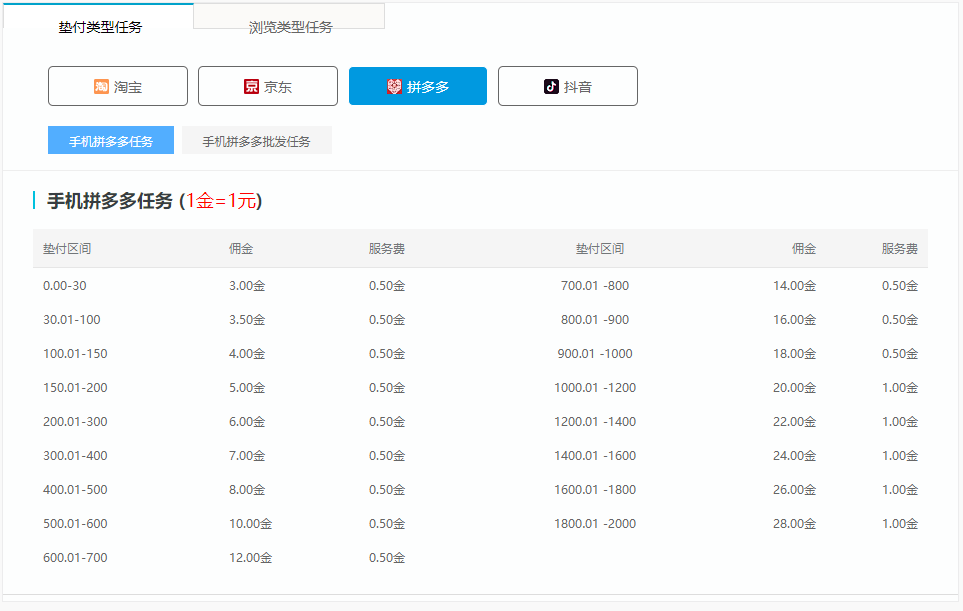Click the 20.00金 commission cell
The width and height of the screenshot is (963, 611).
(x=794, y=387)
